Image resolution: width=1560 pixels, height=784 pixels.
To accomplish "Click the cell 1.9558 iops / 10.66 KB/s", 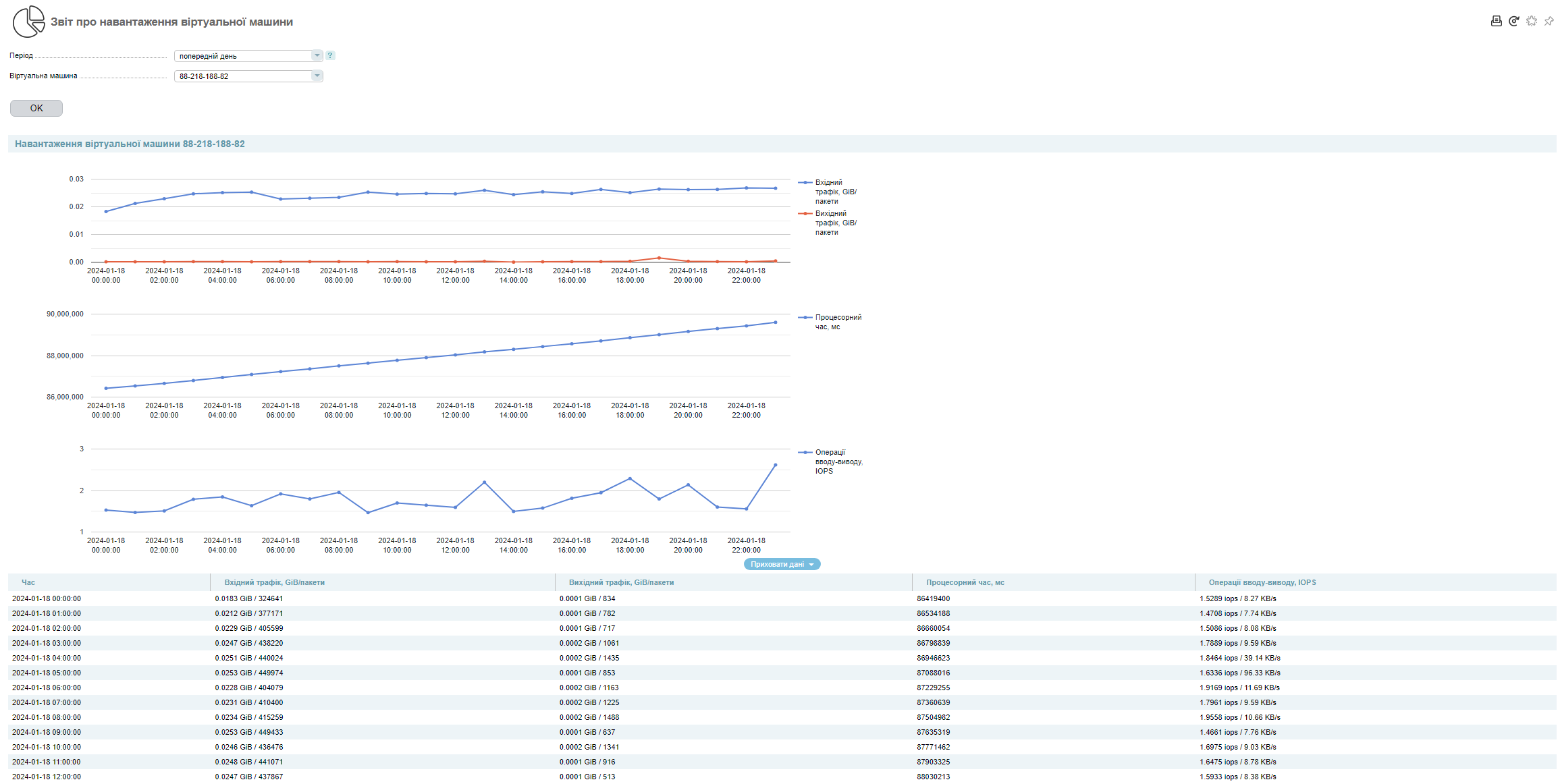I will pyautogui.click(x=1240, y=717).
